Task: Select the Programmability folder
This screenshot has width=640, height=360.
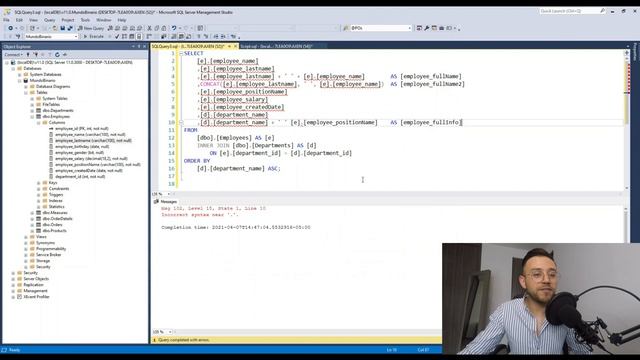Action: tap(51, 249)
